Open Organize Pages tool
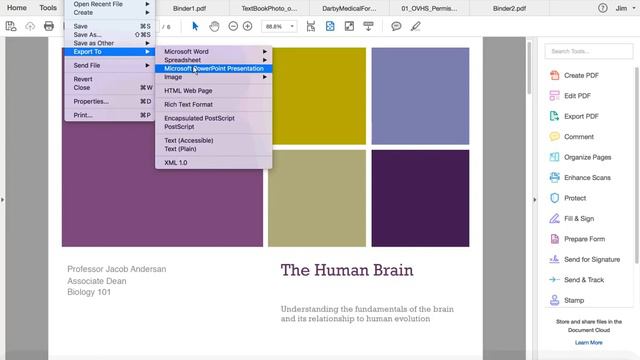Image resolution: width=640 pixels, height=360 pixels. point(580,157)
